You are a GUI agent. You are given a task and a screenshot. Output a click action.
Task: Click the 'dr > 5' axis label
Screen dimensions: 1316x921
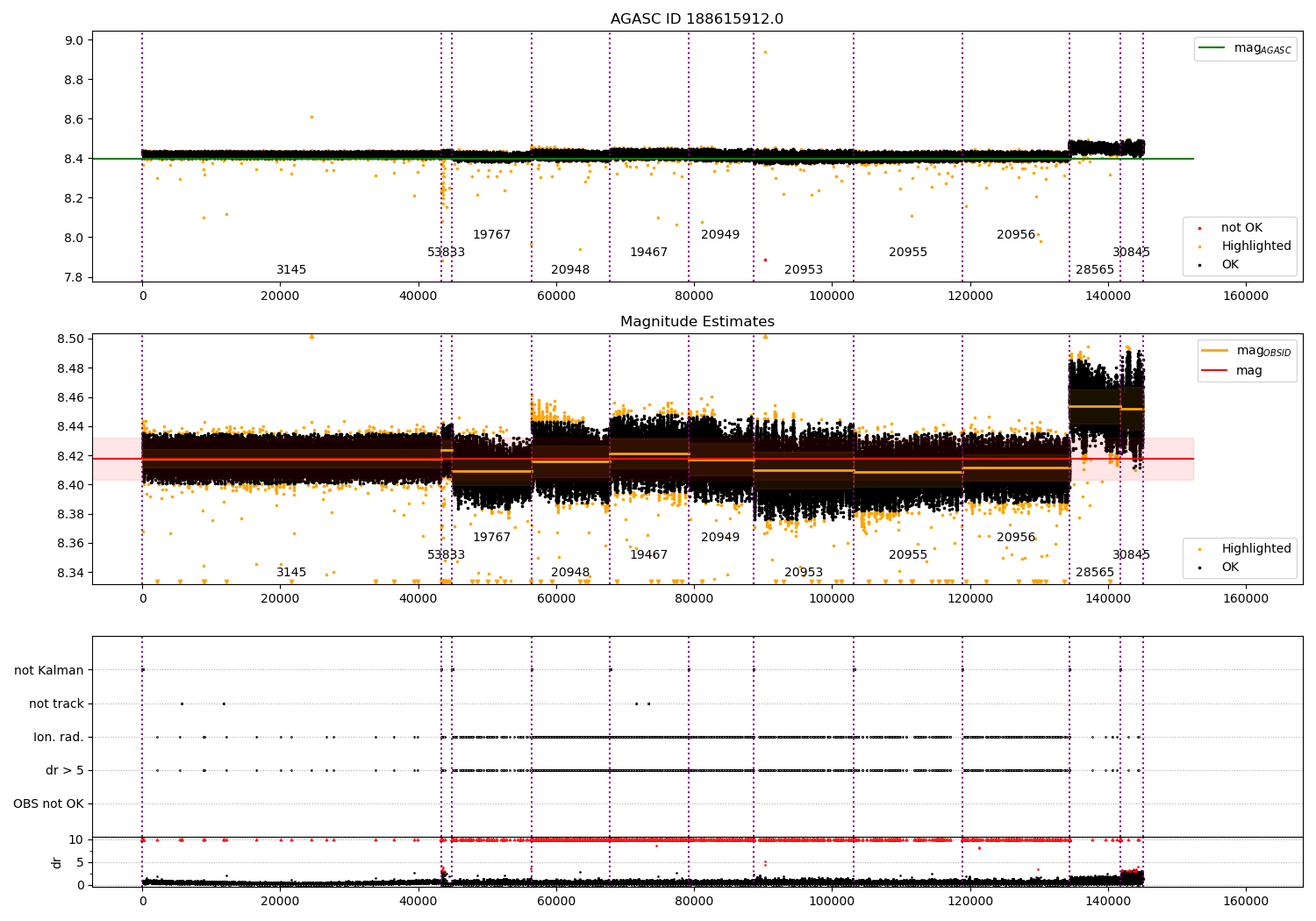(65, 770)
